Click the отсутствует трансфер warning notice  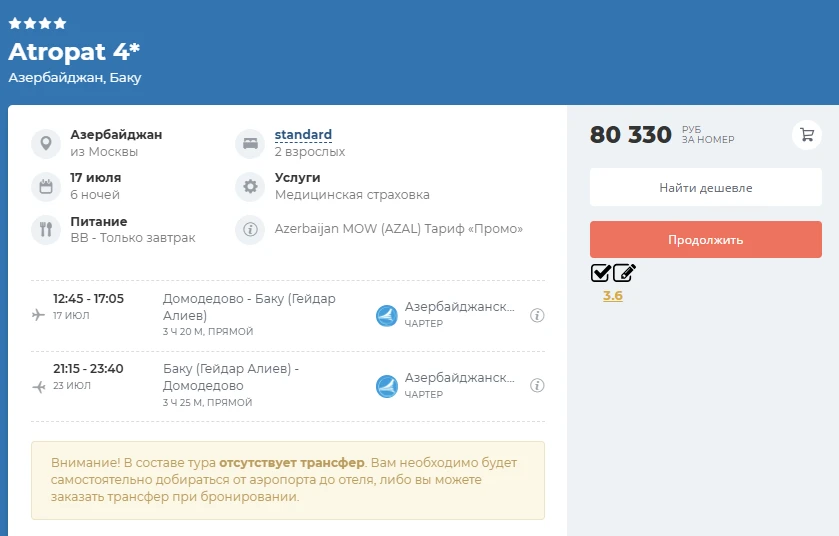coord(288,480)
